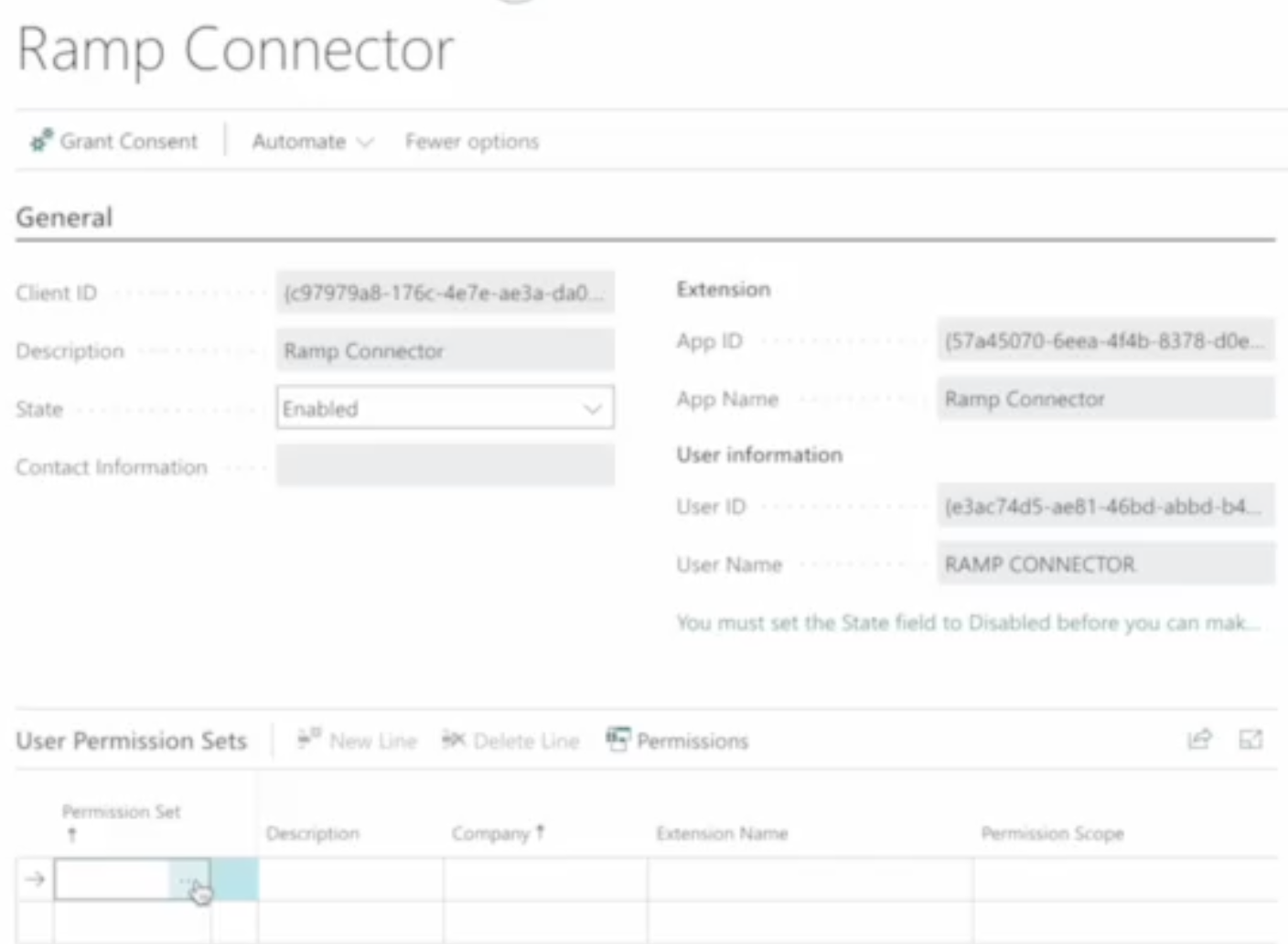1288x944 pixels.
Task: Sort by Permission Set column header
Action: [x=121, y=821]
